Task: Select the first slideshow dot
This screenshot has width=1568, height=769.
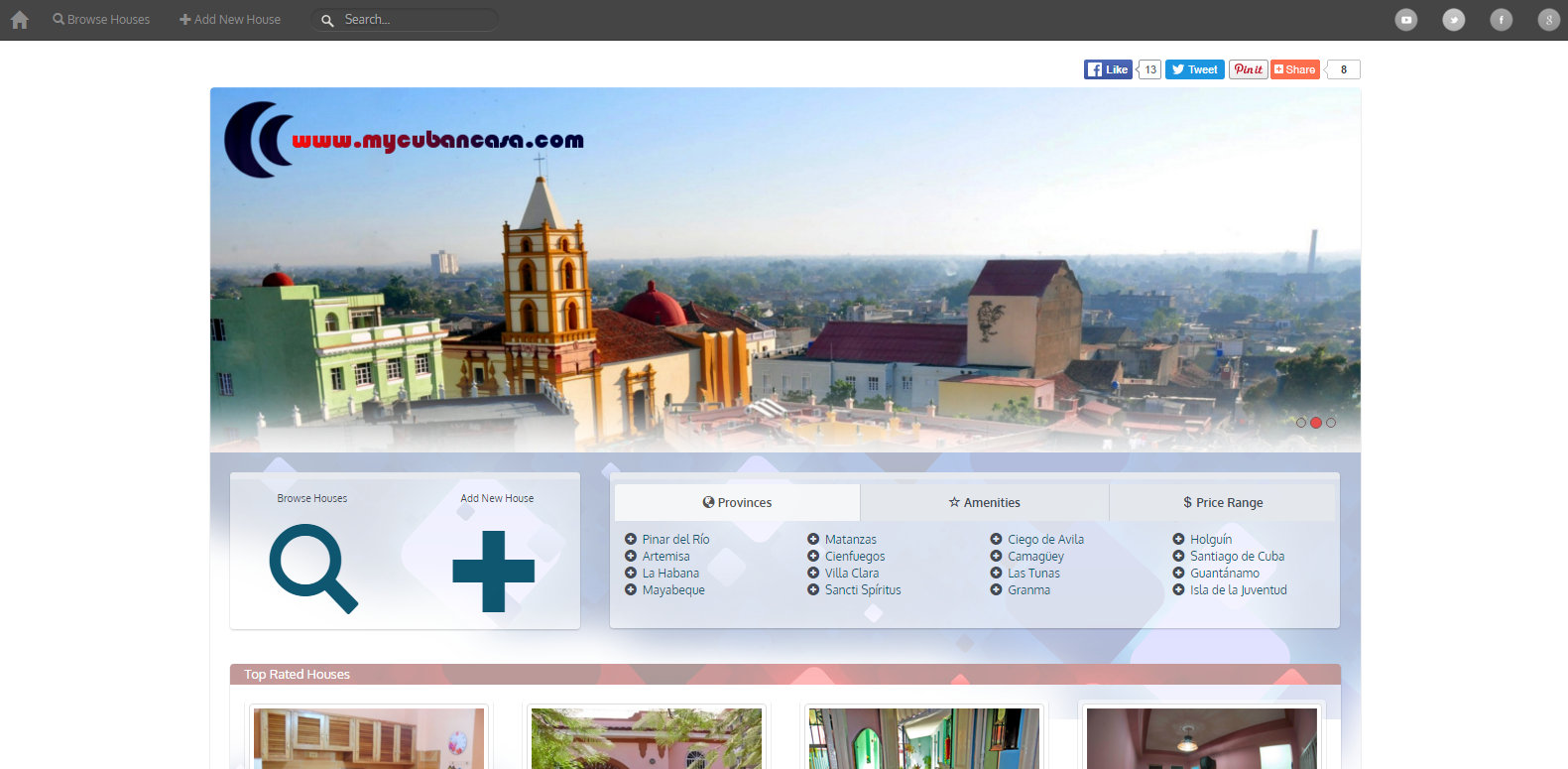Action: 1301,423
